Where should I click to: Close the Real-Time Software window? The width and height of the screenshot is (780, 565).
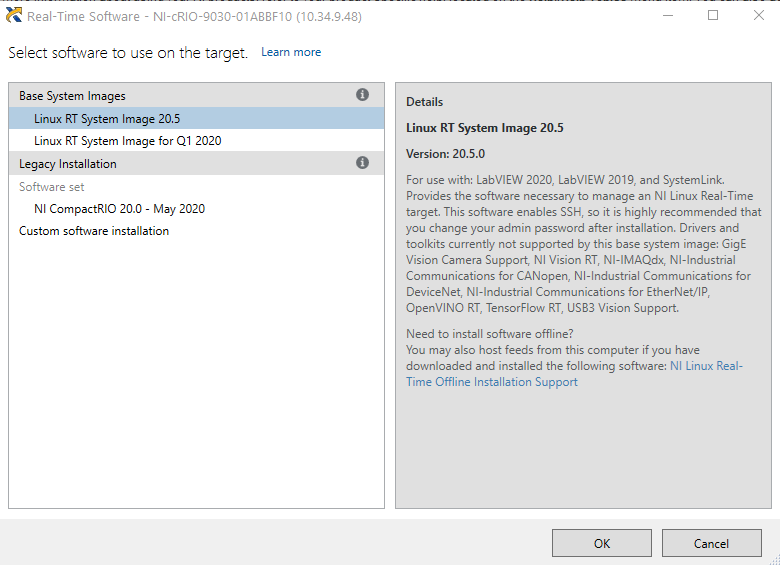tap(759, 16)
